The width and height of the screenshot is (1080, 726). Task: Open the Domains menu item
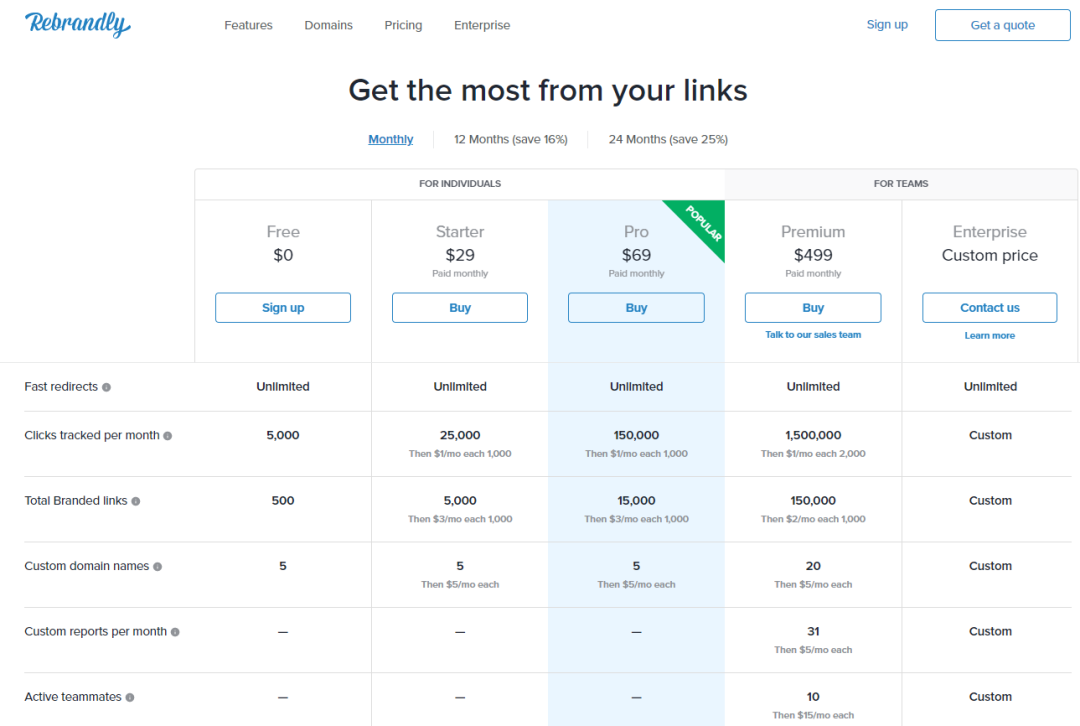329,25
